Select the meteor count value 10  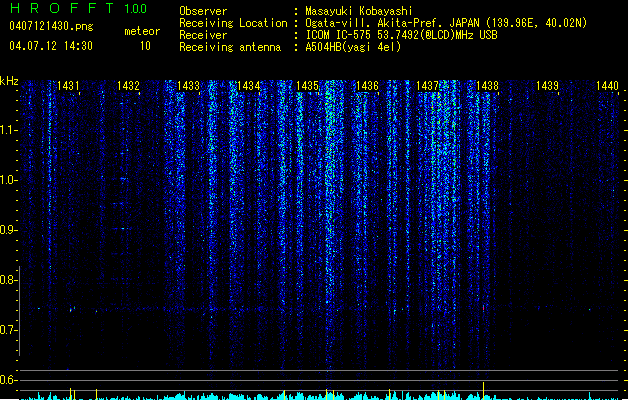145,46
